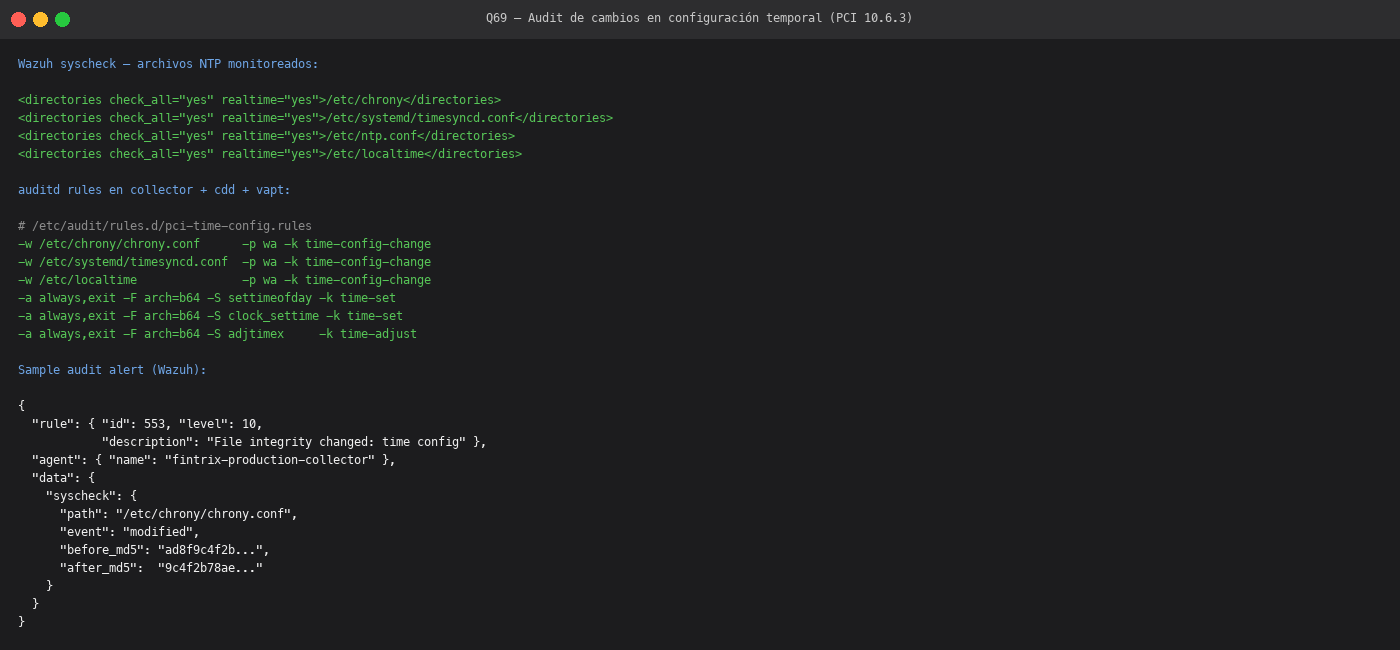Click the "path" /etc/chrony/chrony.conf JSON line
This screenshot has height=650, width=1400.
tap(179, 514)
